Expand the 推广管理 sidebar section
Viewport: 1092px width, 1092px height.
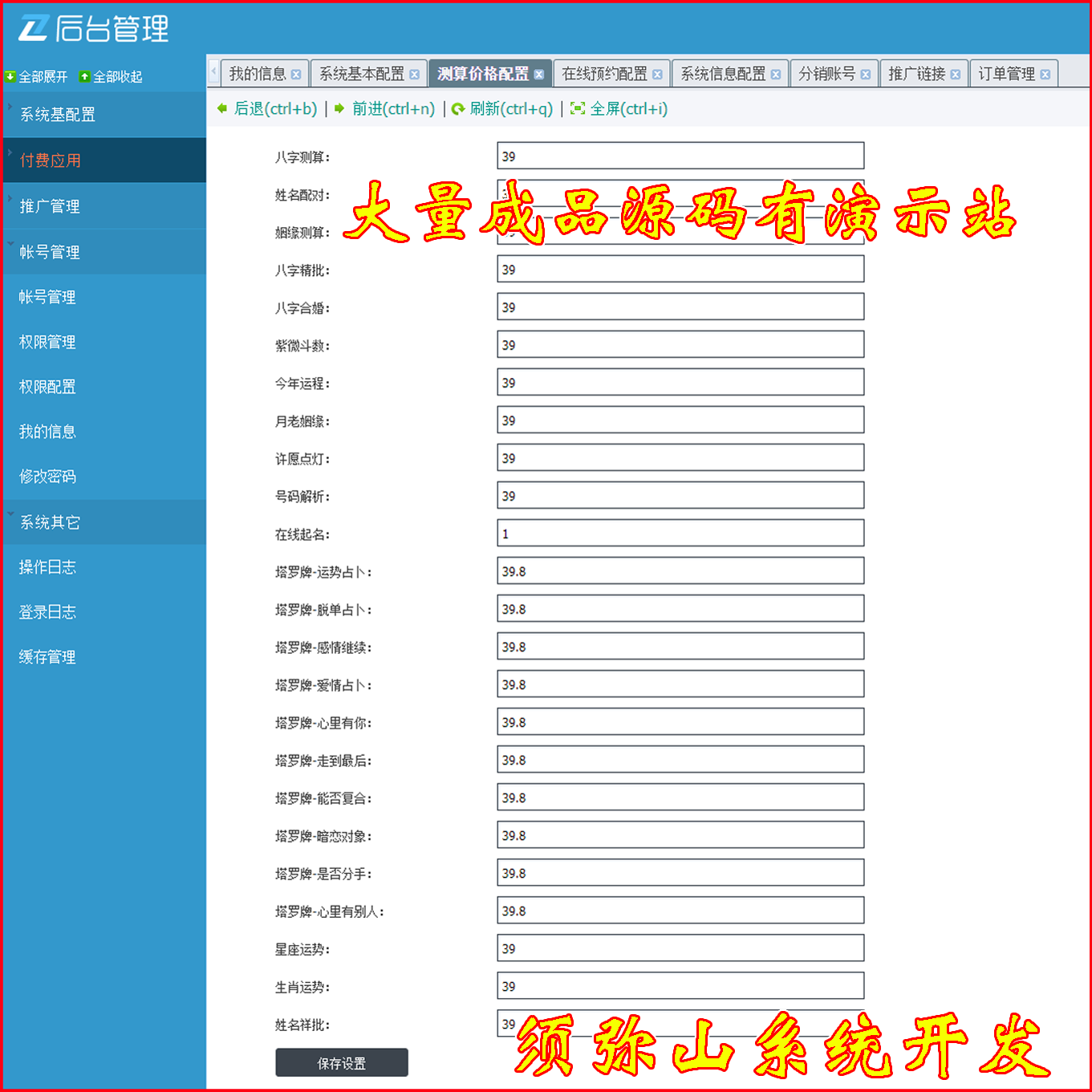click(x=8, y=198)
